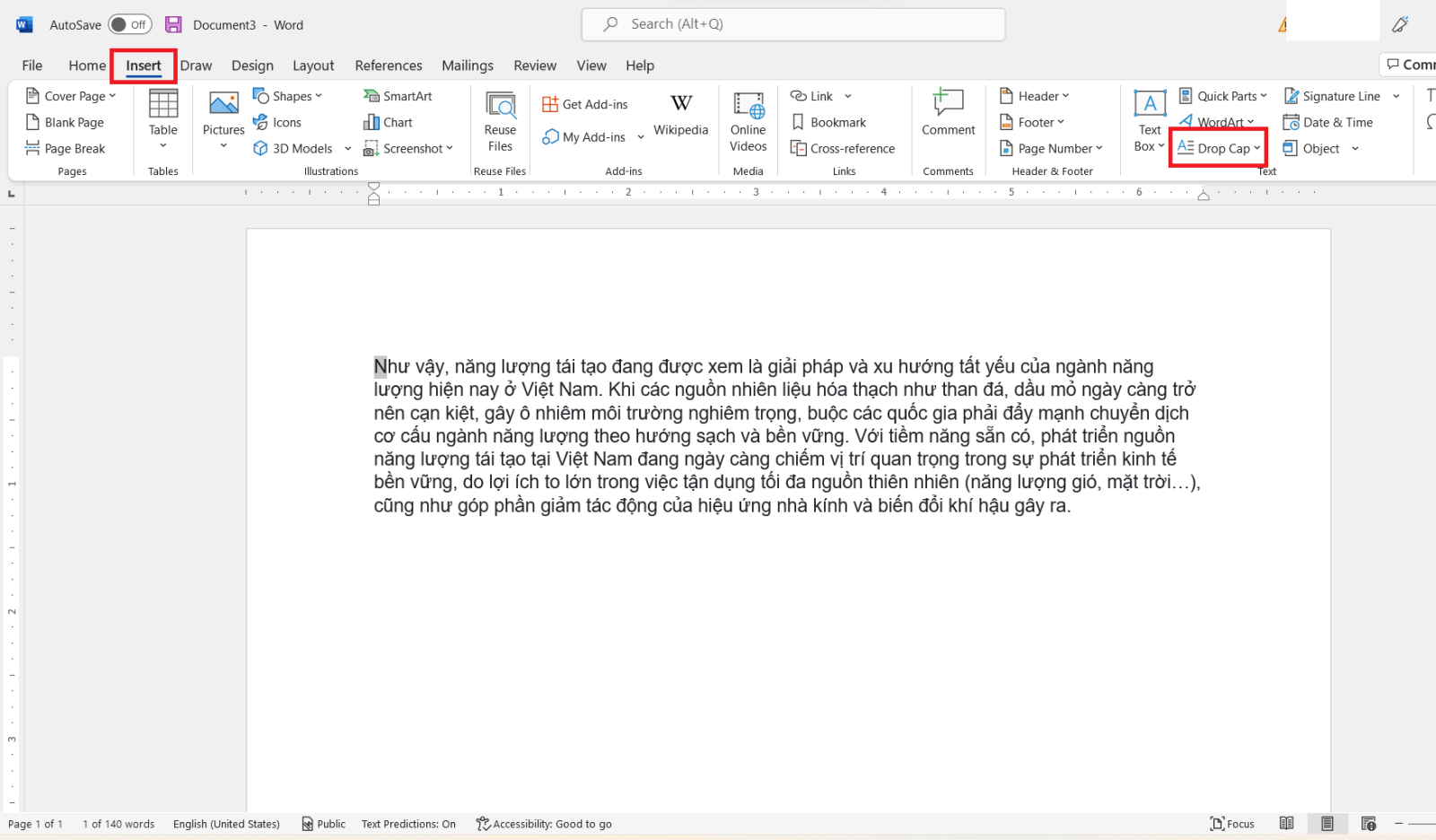Open the Pictures insert button

pyautogui.click(x=223, y=120)
